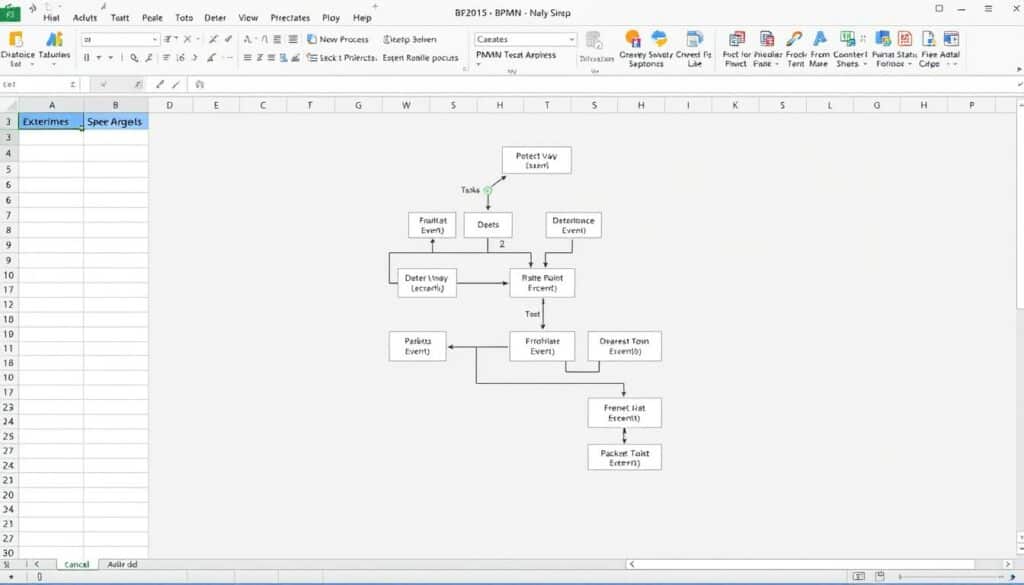This screenshot has width=1024, height=585.
Task: Open the font name box dropdown
Action: pyautogui.click(x=155, y=39)
